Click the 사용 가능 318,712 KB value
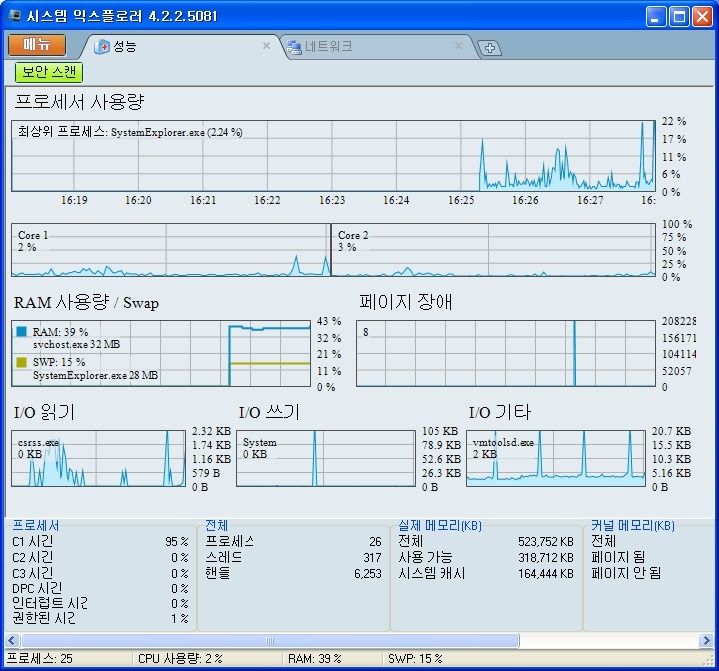The width and height of the screenshot is (719, 671). pyautogui.click(x=546, y=557)
